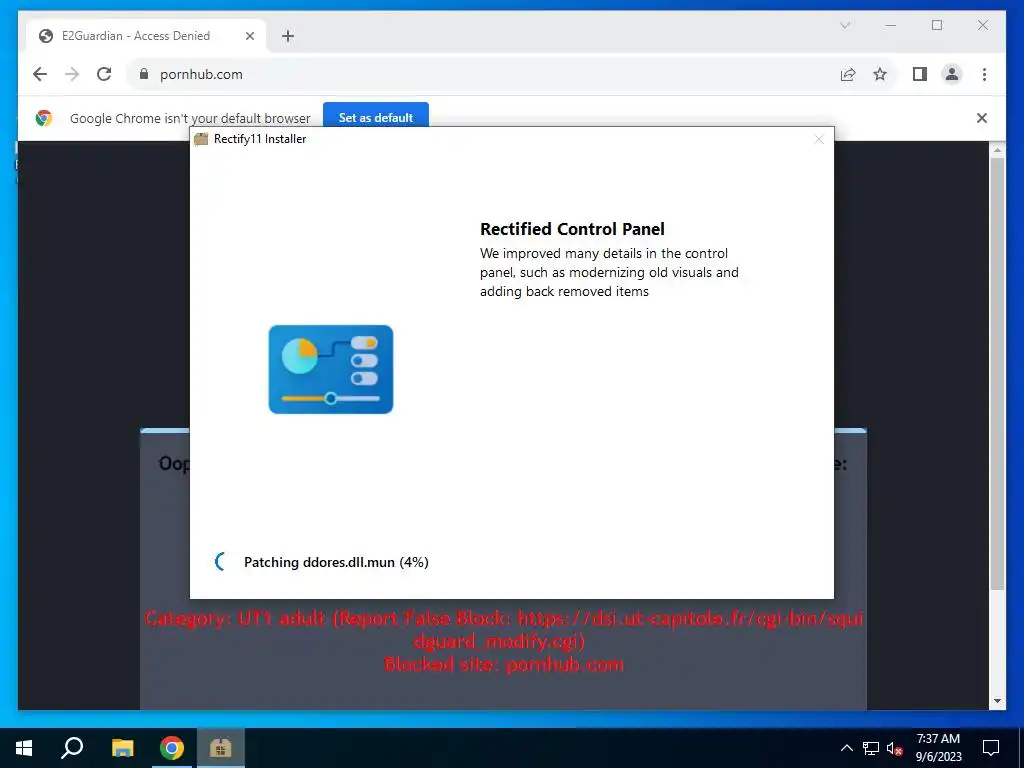This screenshot has width=1024, height=768.
Task: Share this page using the share icon
Action: tap(848, 74)
